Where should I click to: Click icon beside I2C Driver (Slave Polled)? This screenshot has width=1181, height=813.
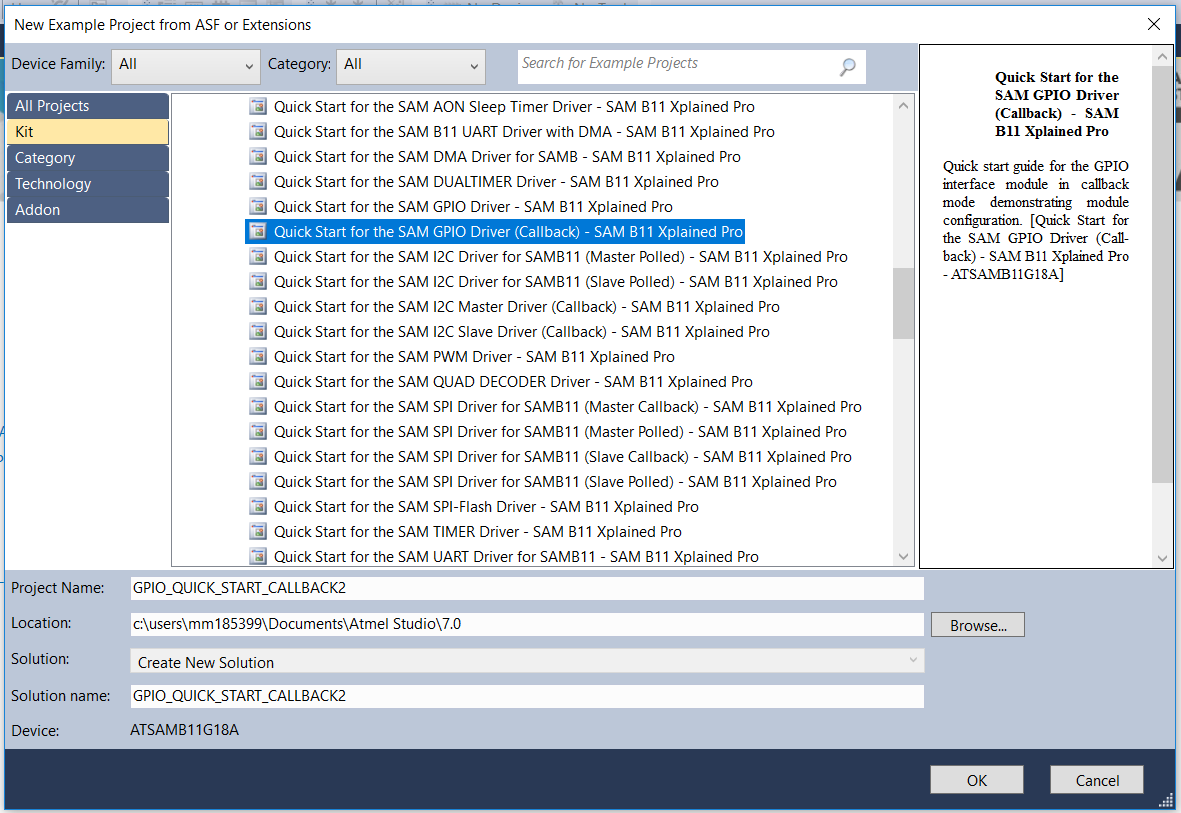pos(258,281)
